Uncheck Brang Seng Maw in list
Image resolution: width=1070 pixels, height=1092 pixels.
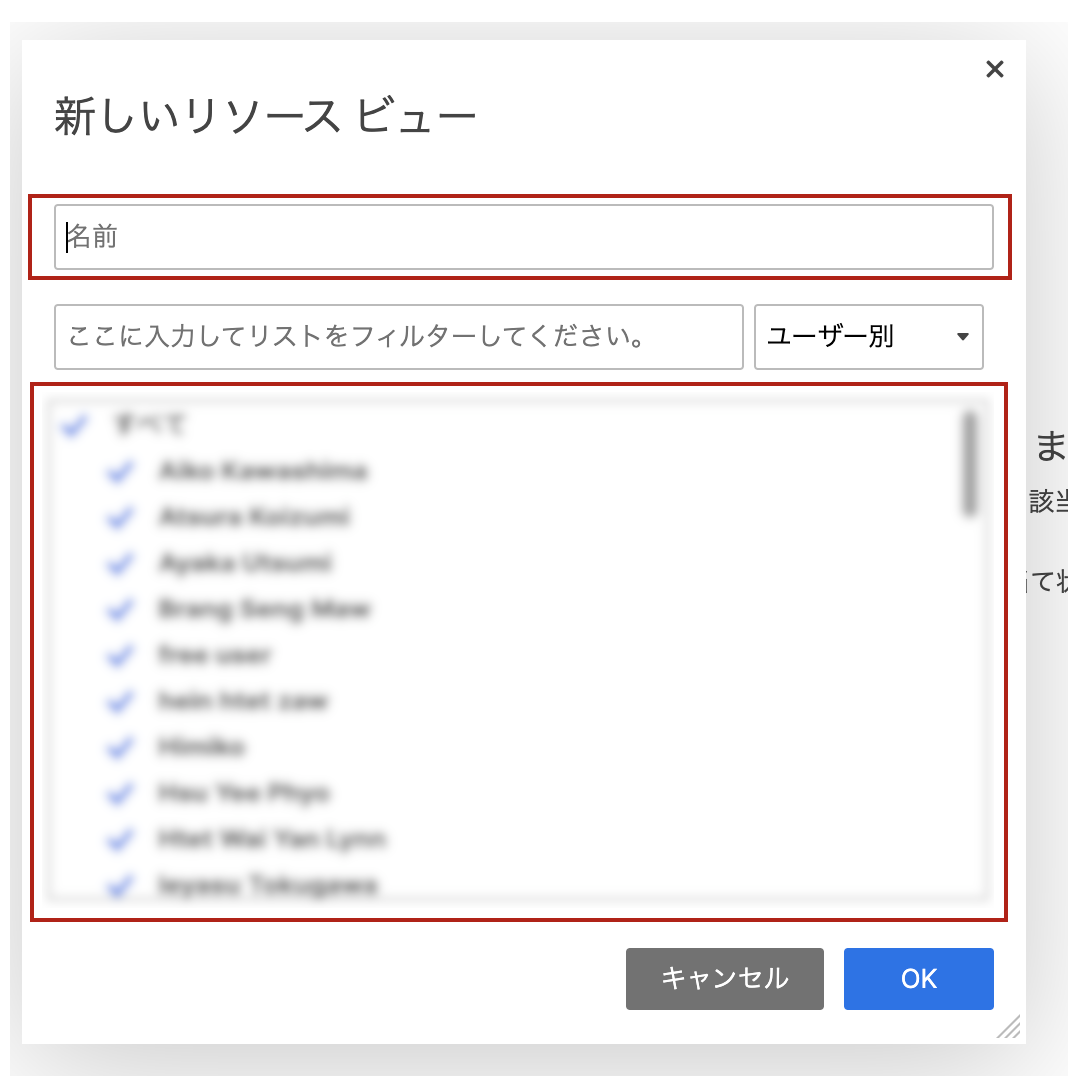[x=120, y=609]
